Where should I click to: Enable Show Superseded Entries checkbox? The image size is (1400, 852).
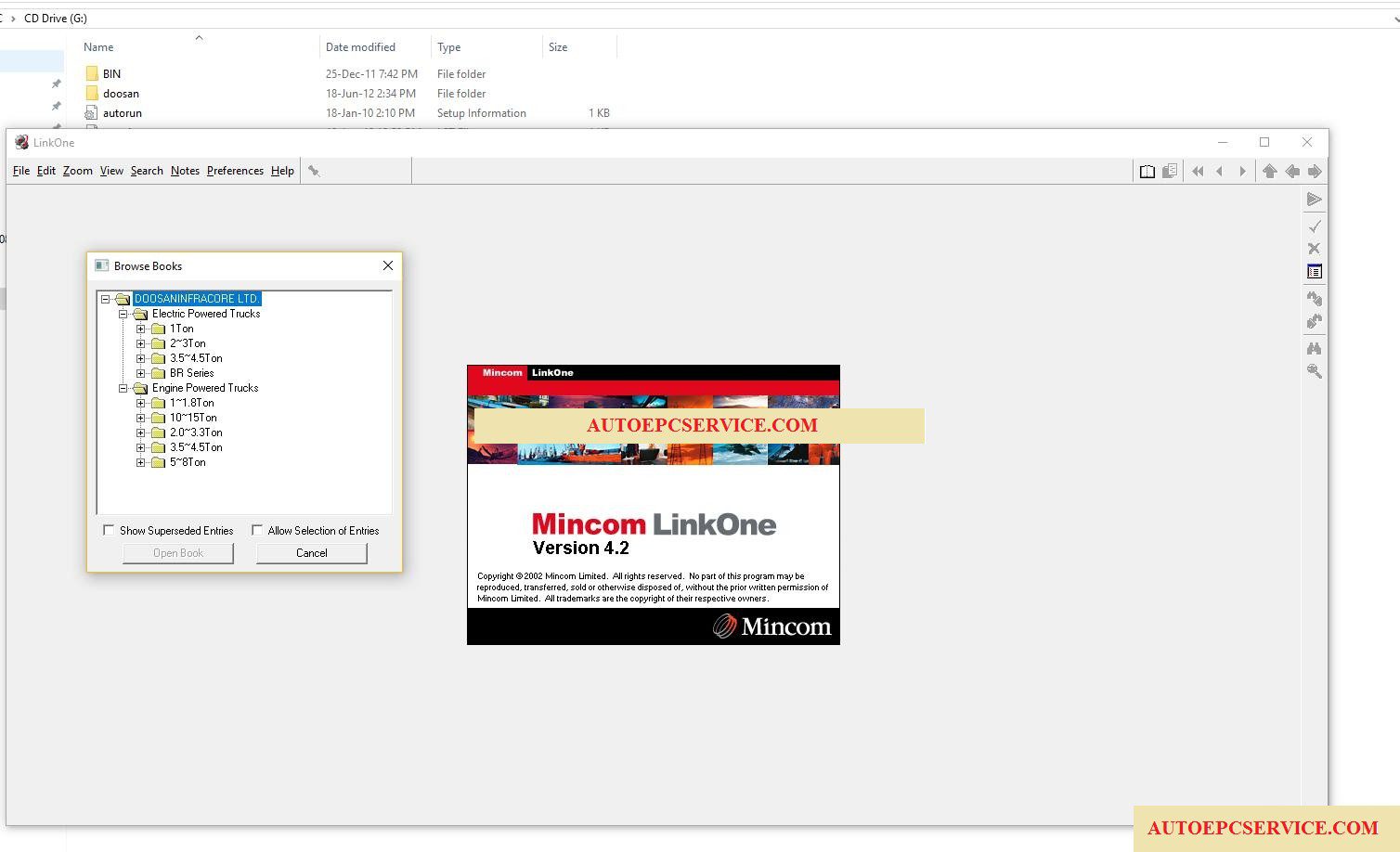(x=109, y=530)
